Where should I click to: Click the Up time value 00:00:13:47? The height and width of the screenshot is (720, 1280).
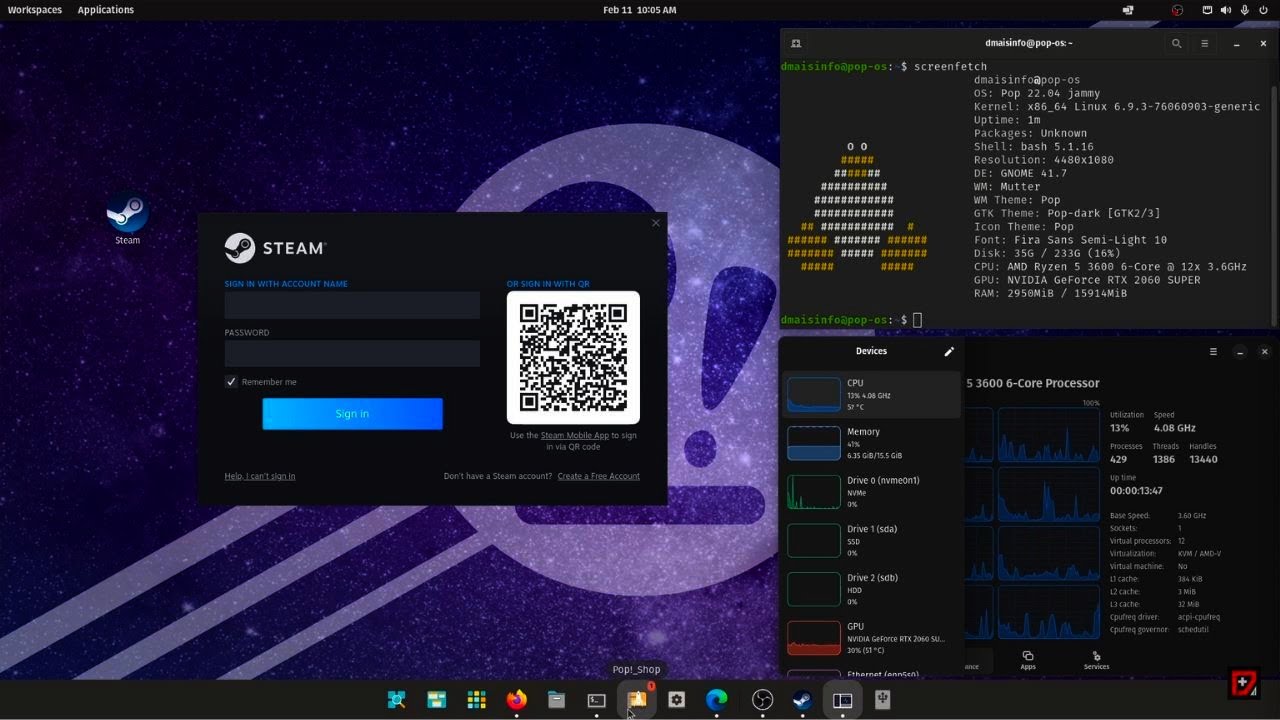pos(1135,491)
